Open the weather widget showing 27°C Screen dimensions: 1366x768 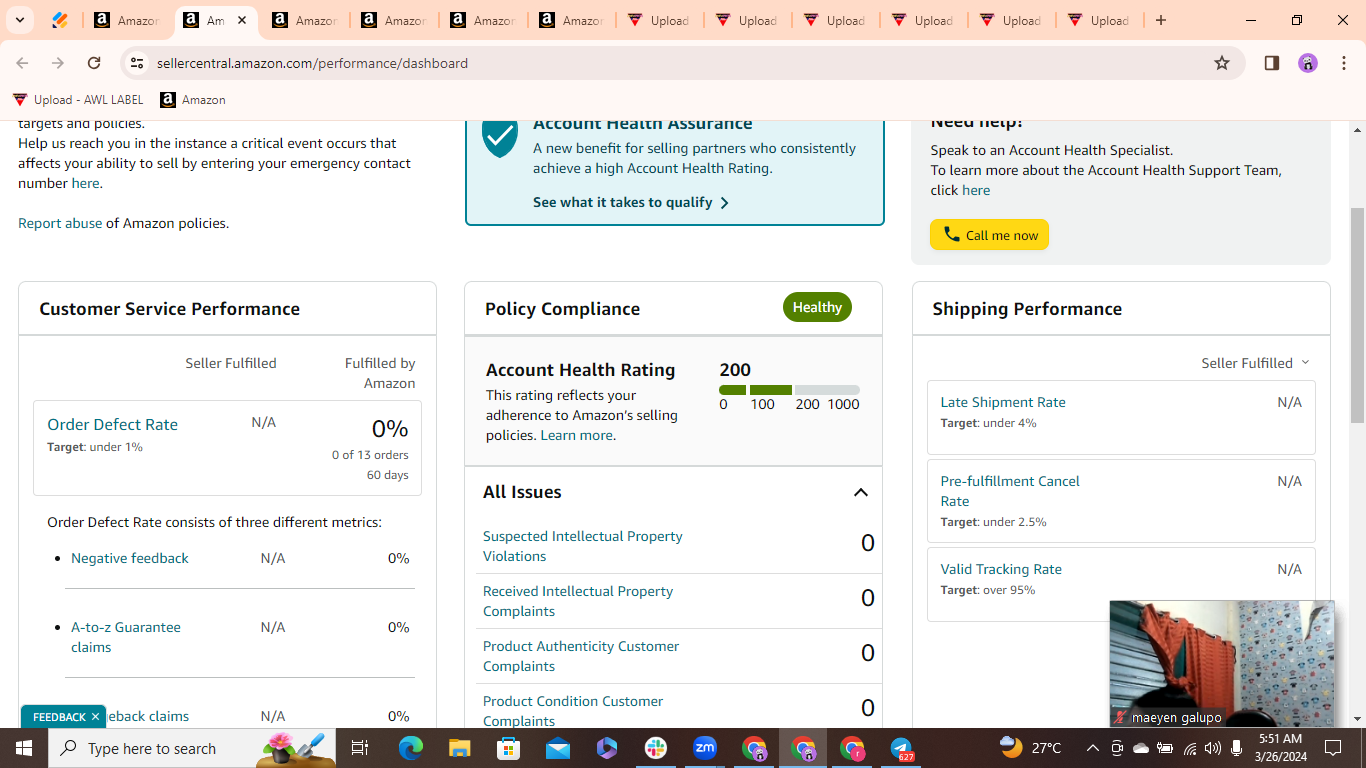[x=1031, y=748]
